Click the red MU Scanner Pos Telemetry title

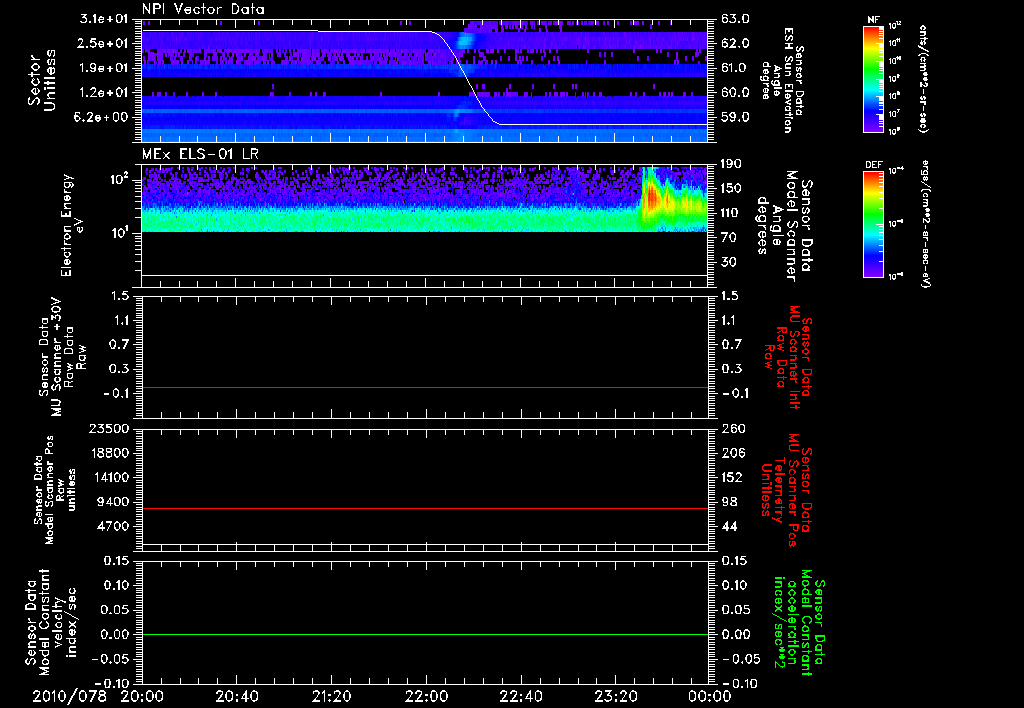tap(787, 490)
